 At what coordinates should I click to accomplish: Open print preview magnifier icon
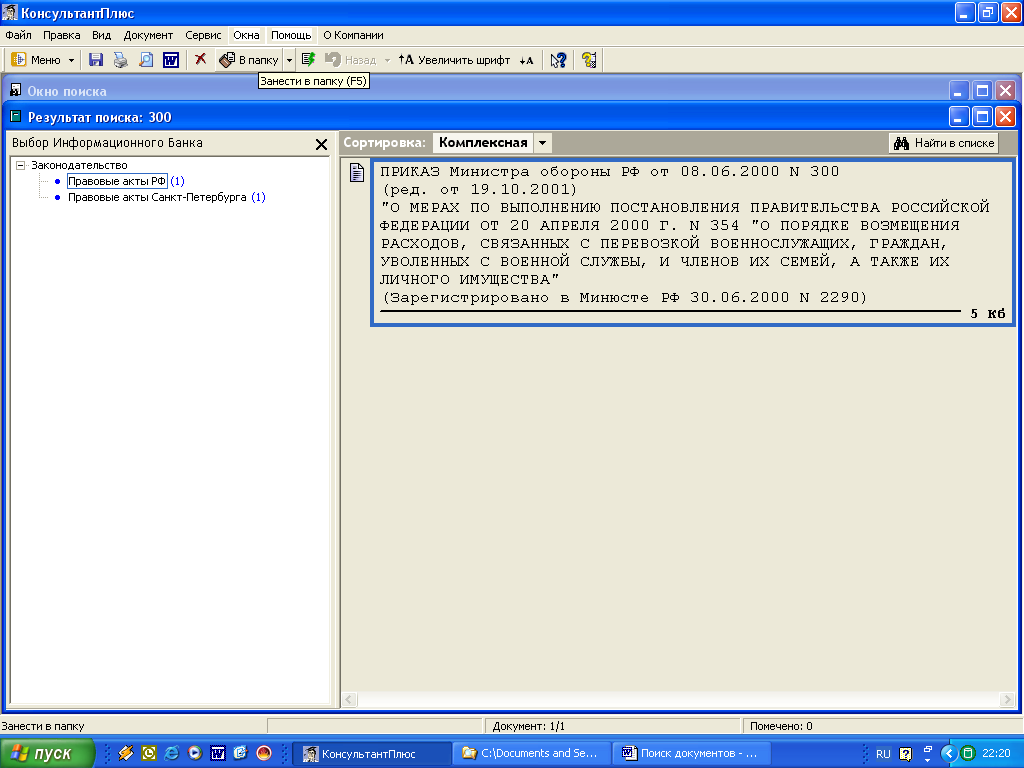coord(146,60)
